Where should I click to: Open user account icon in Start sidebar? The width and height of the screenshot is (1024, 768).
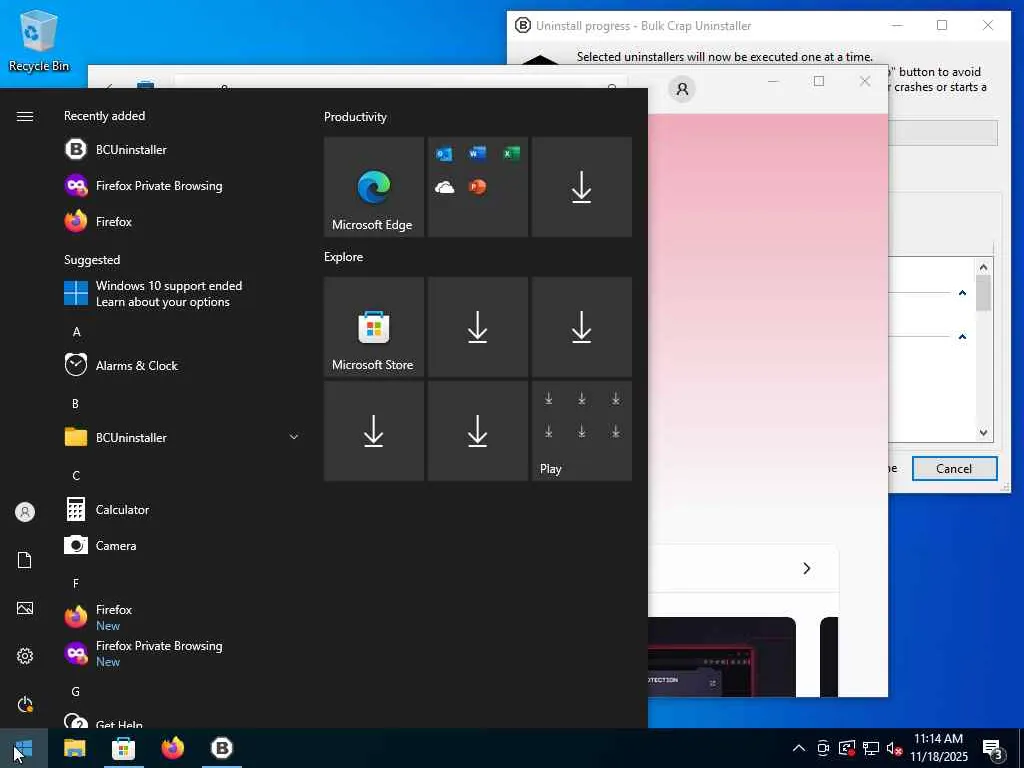25,512
